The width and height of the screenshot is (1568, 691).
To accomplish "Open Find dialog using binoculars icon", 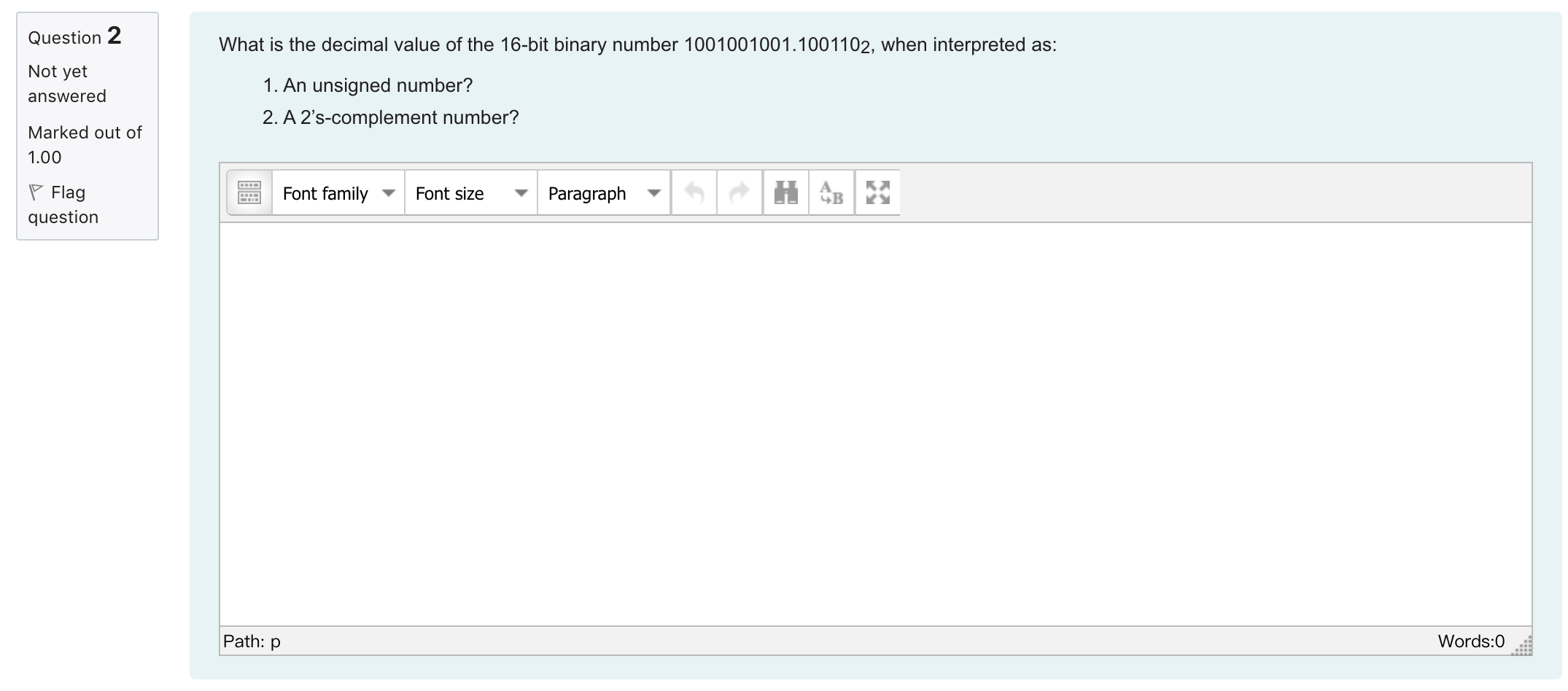I will coord(785,192).
